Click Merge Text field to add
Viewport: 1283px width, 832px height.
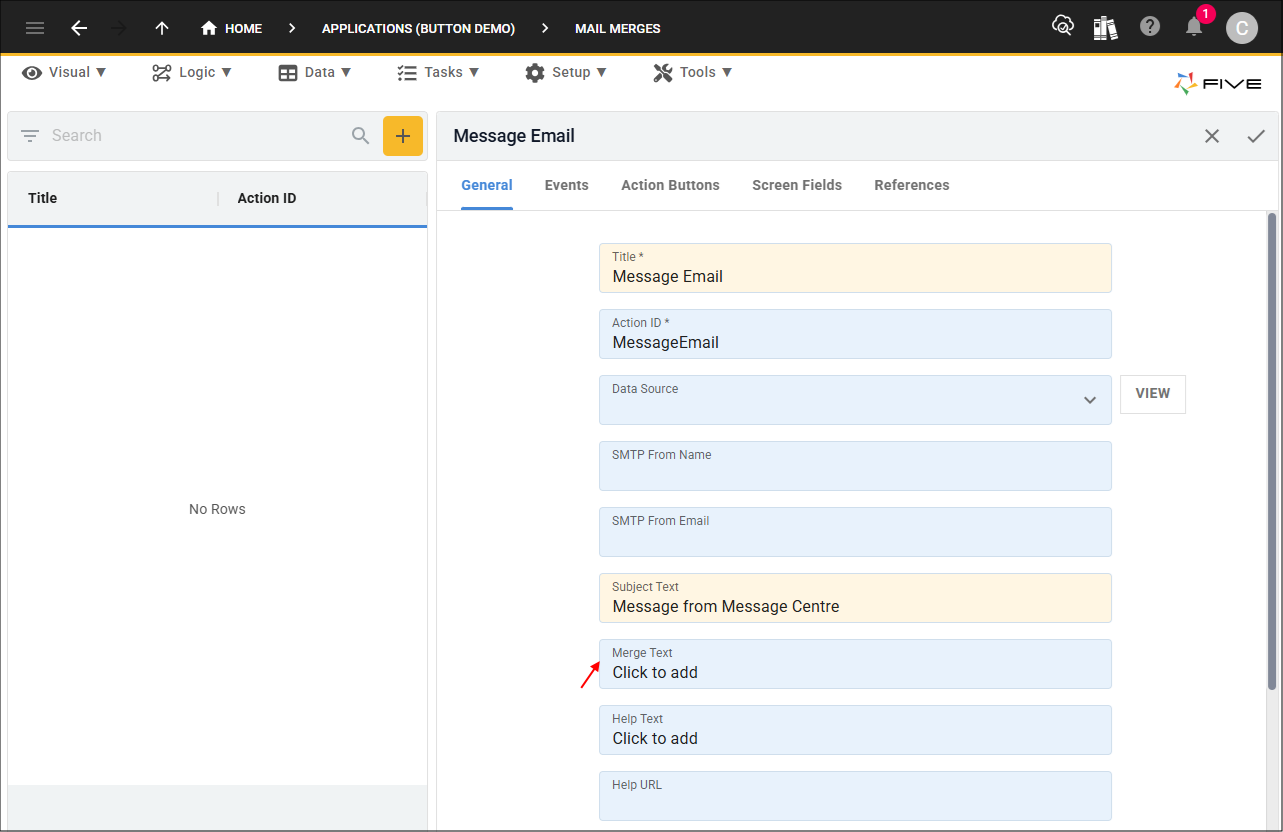coord(855,664)
